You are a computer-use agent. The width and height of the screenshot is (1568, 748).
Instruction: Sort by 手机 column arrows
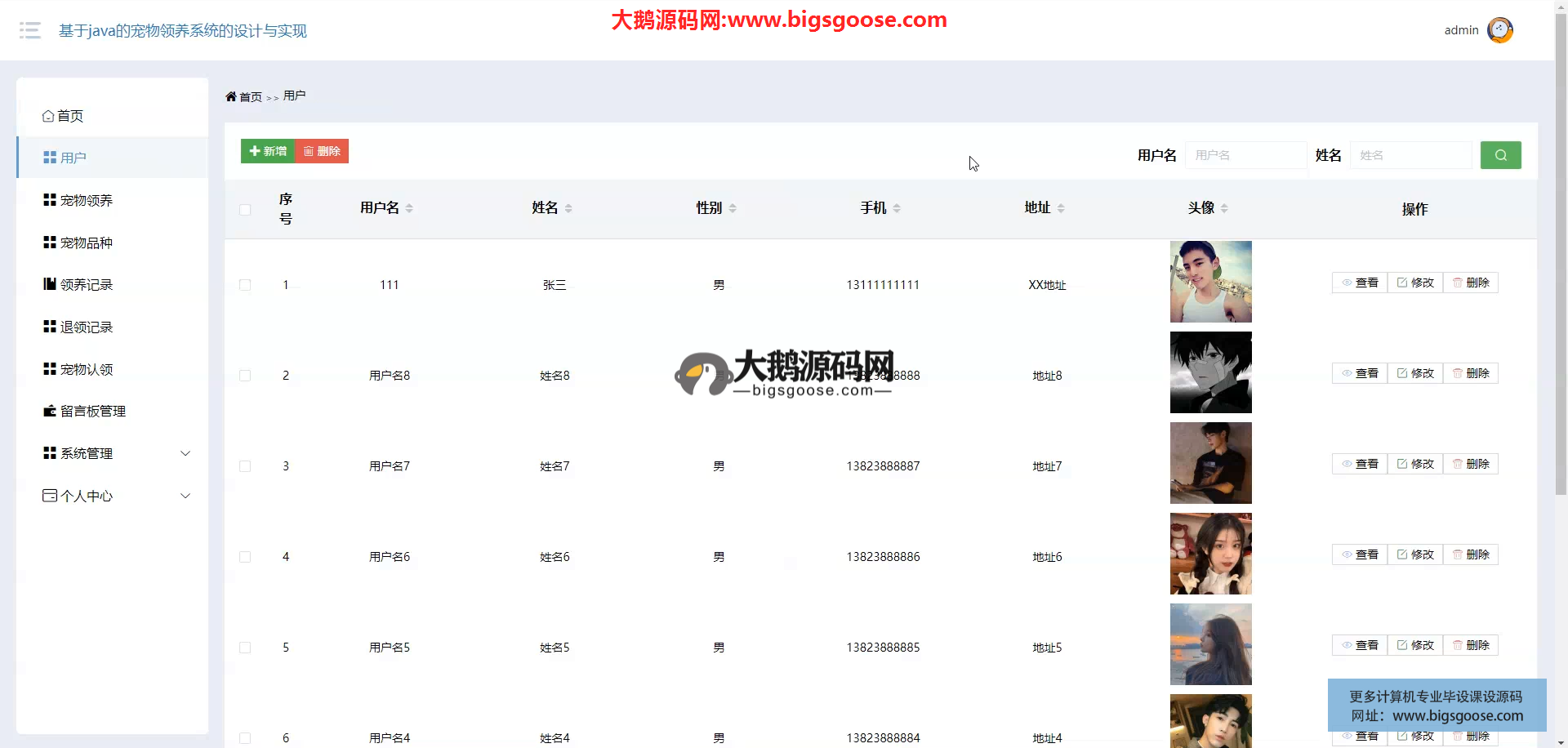(x=897, y=208)
